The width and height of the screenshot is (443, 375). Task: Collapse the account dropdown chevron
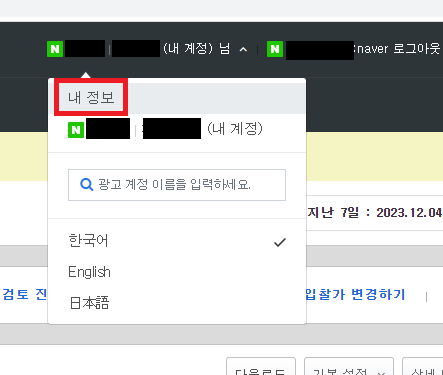pos(243,50)
